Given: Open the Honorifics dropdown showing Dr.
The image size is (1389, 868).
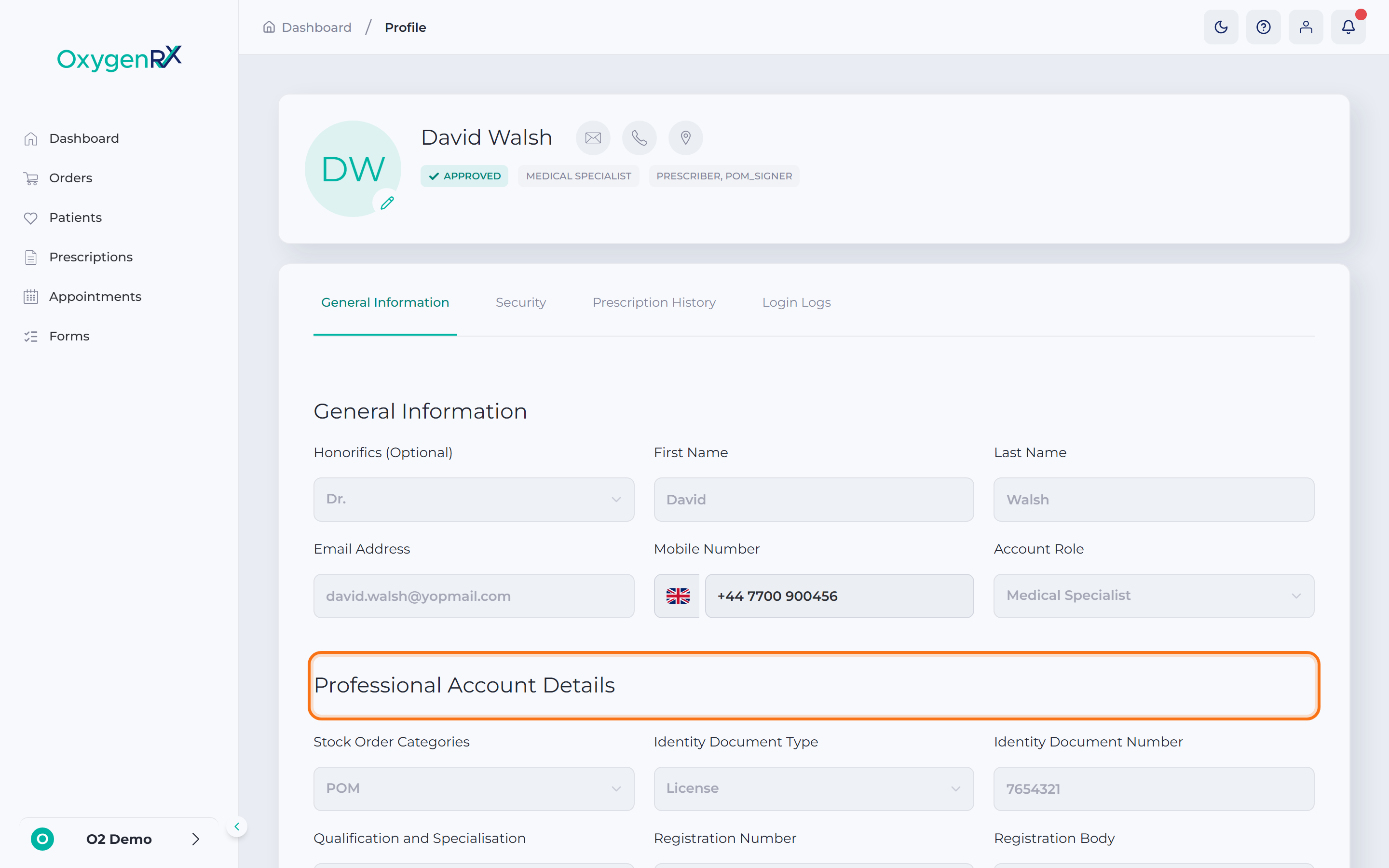Looking at the screenshot, I should tap(474, 499).
